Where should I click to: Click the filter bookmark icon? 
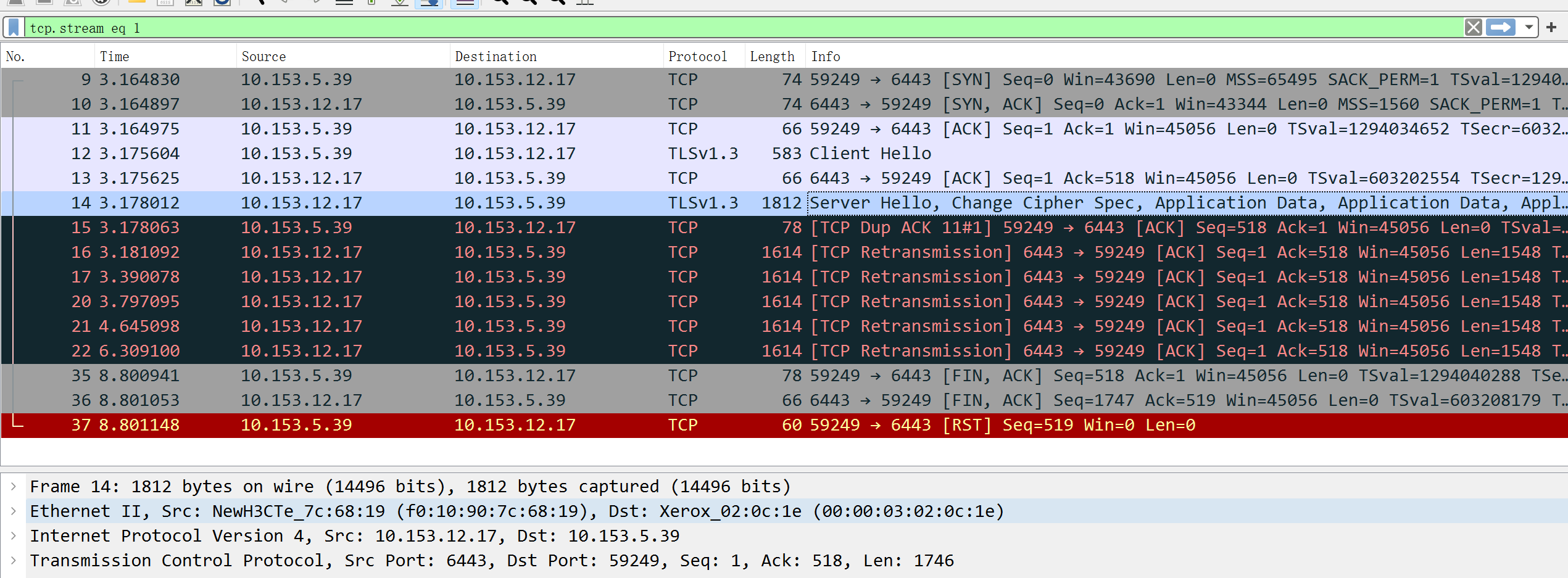point(12,27)
